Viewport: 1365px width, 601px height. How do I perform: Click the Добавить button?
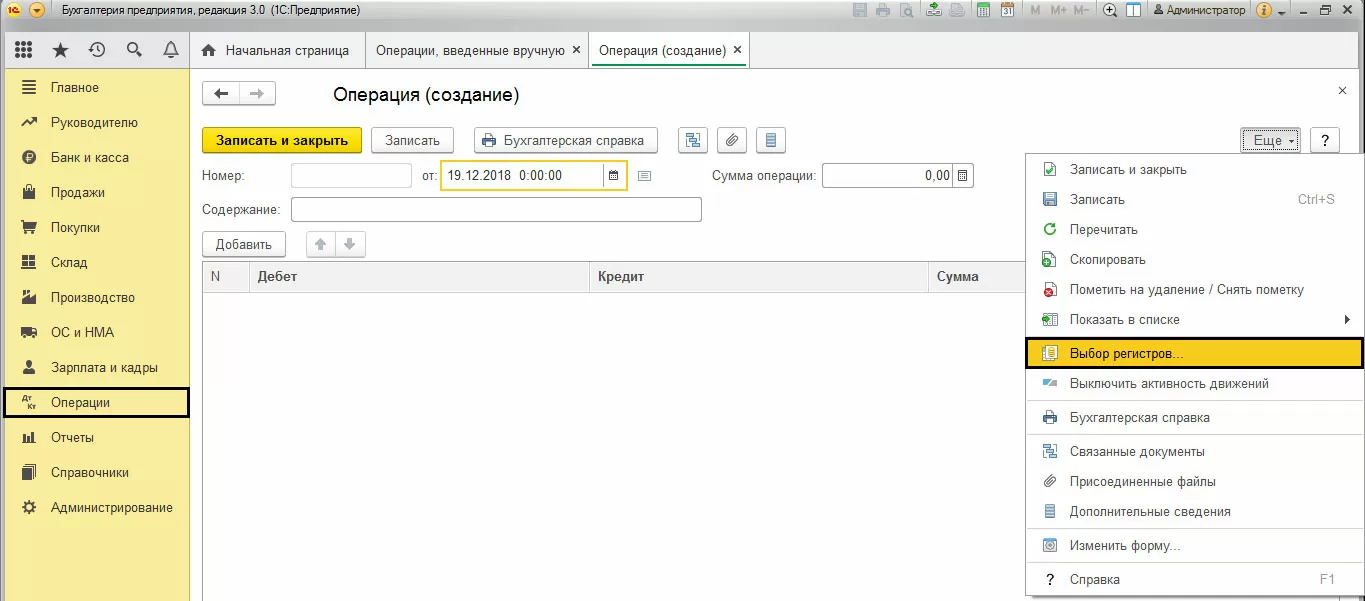tap(244, 244)
